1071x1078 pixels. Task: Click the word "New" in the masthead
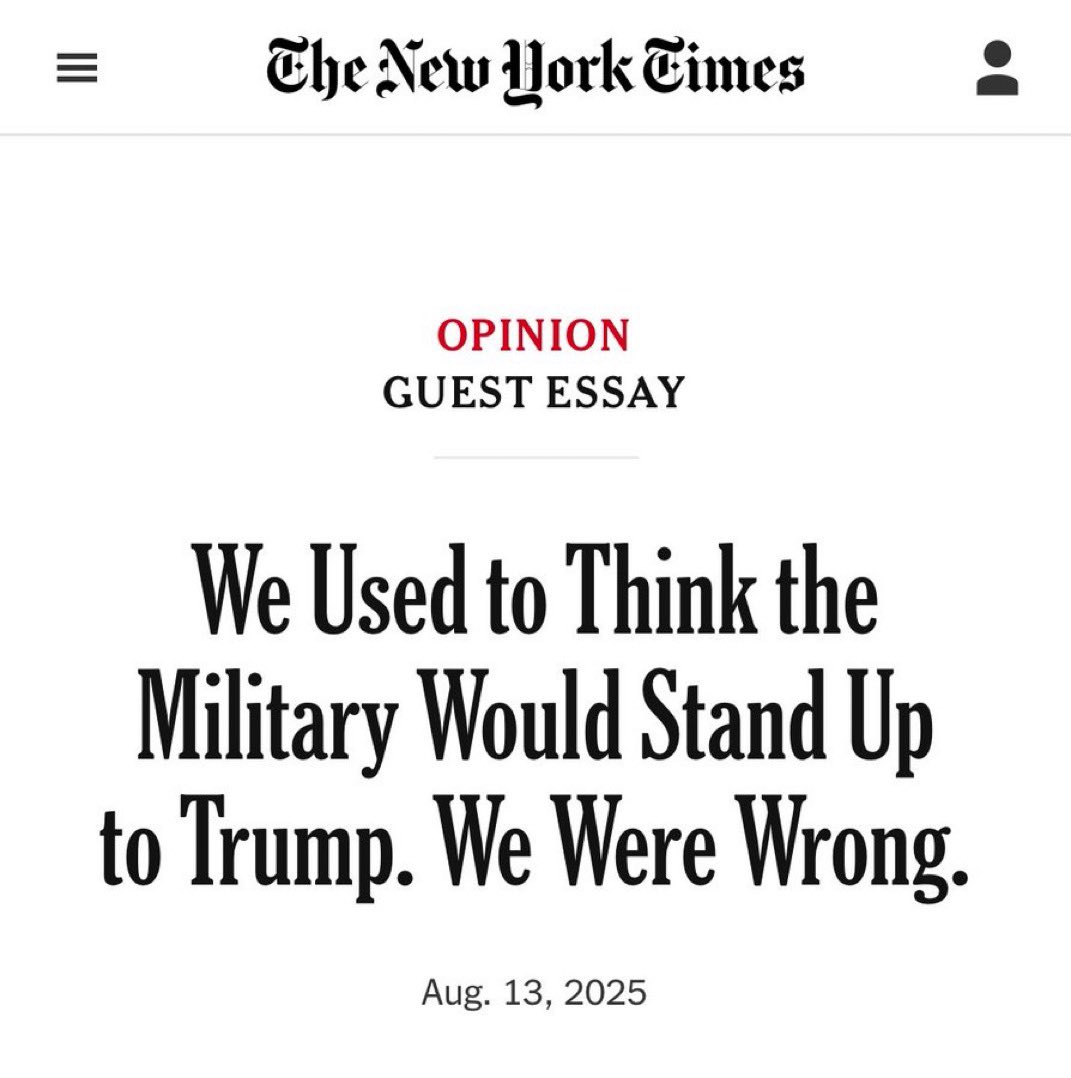tap(435, 65)
